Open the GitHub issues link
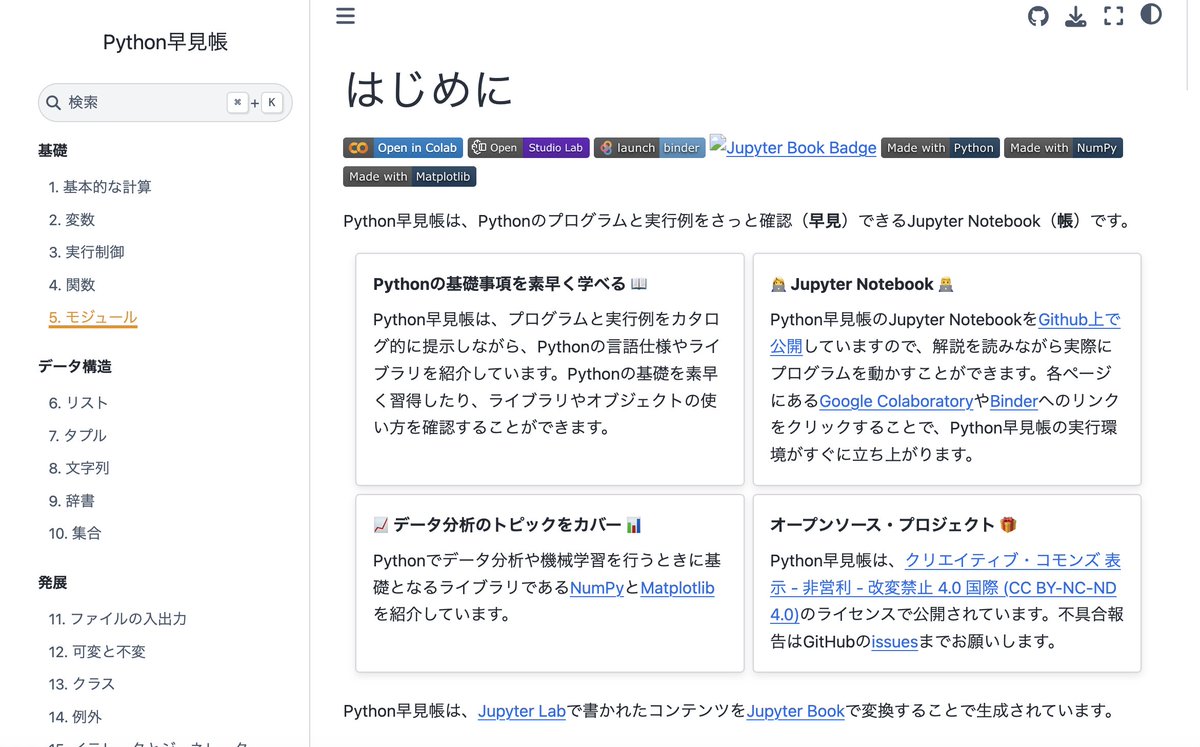 coord(894,642)
